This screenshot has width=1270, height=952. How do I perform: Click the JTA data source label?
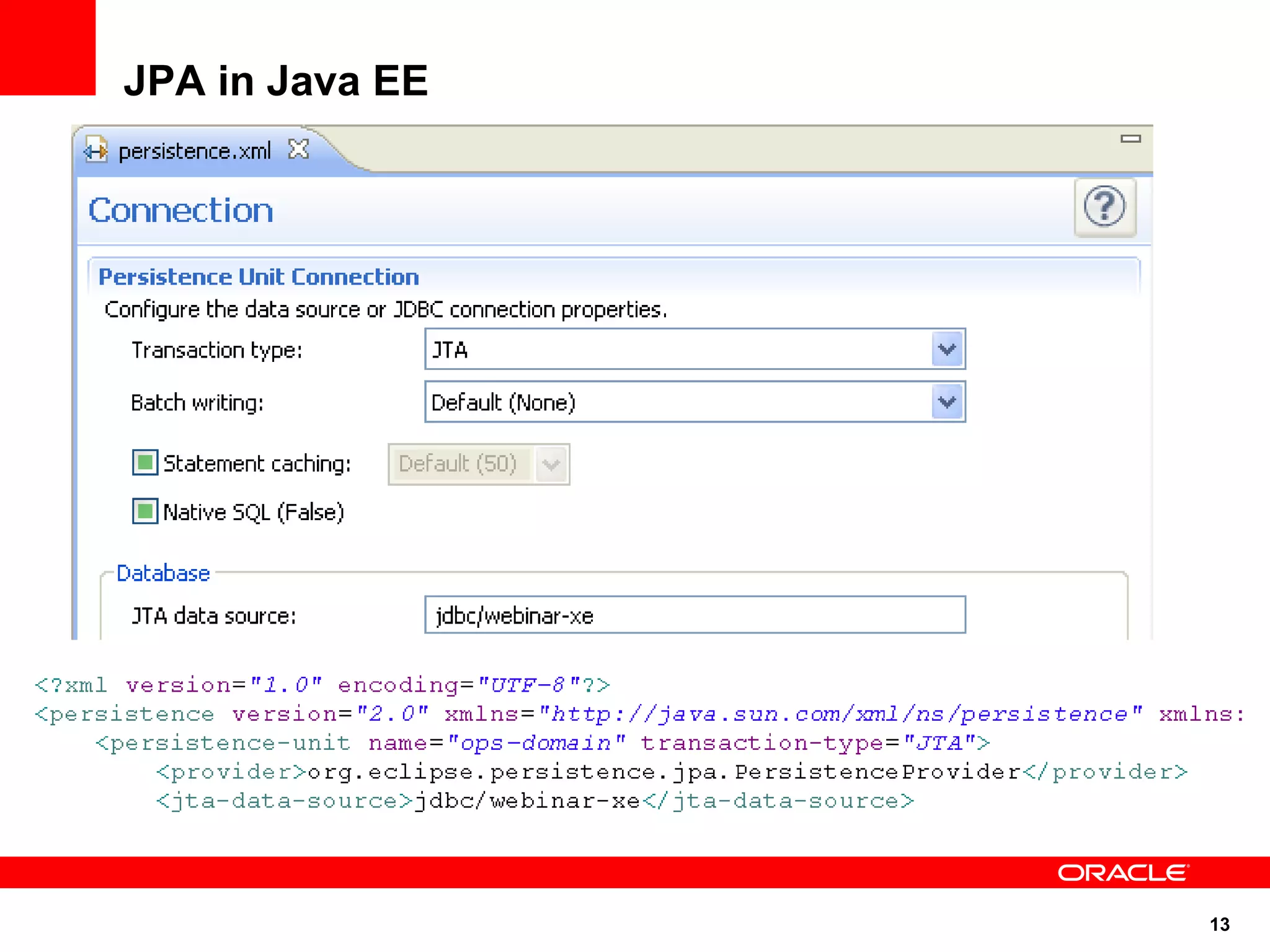(x=214, y=616)
